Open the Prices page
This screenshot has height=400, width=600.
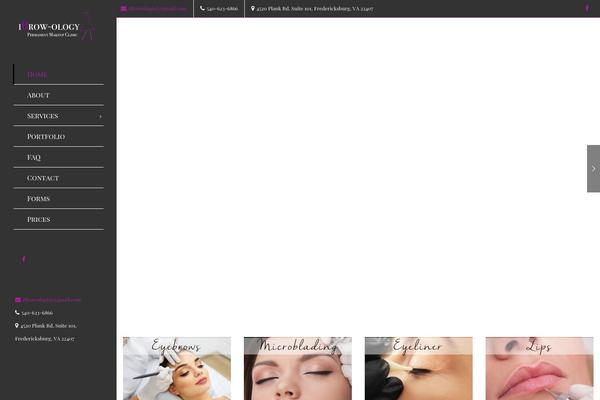pyautogui.click(x=59, y=219)
